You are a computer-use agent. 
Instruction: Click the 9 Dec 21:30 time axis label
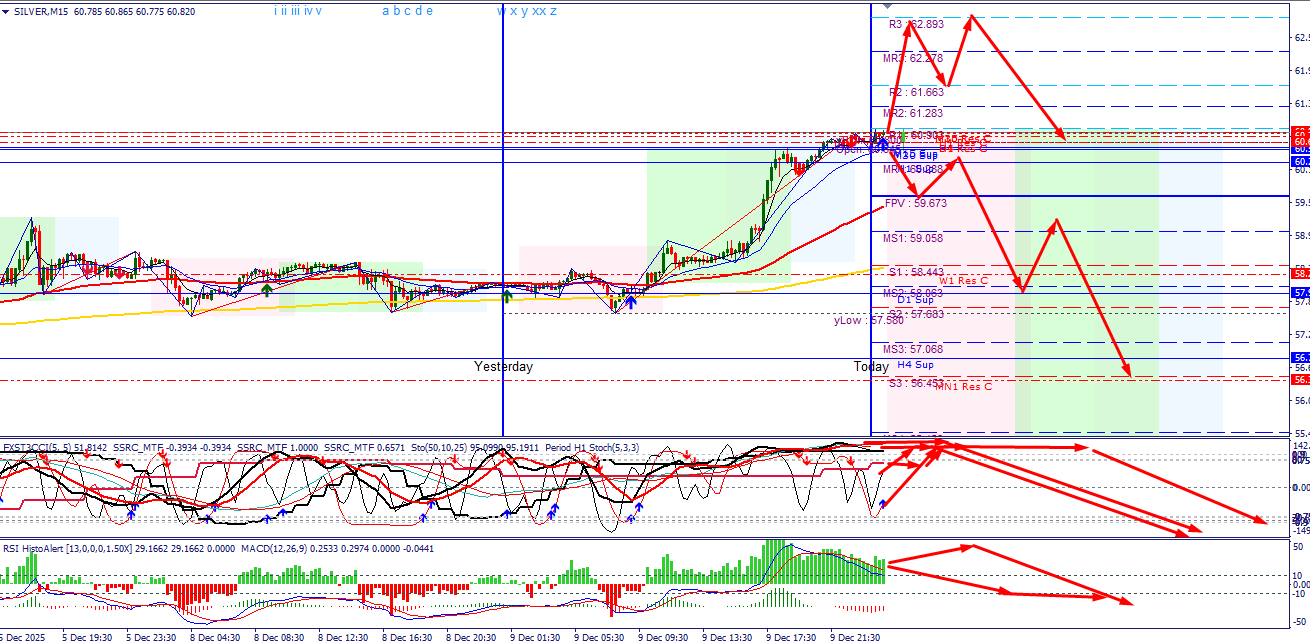(x=855, y=636)
